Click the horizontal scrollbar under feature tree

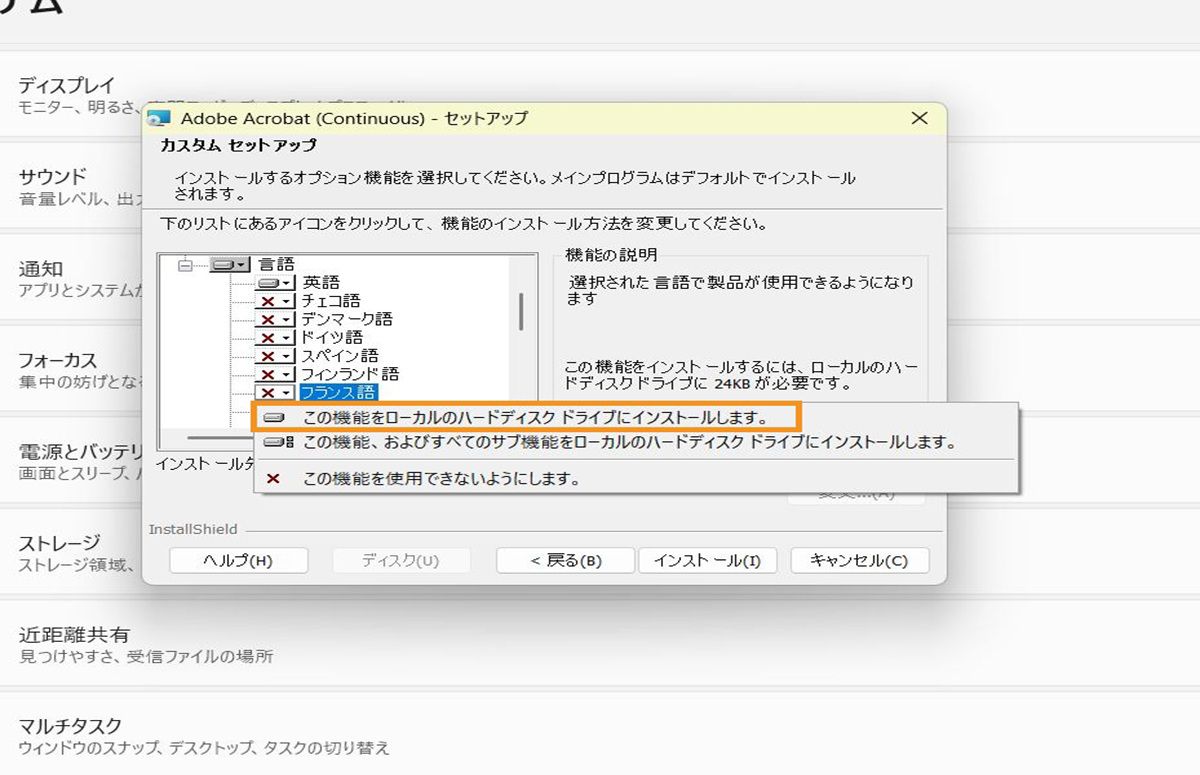pyautogui.click(x=220, y=437)
